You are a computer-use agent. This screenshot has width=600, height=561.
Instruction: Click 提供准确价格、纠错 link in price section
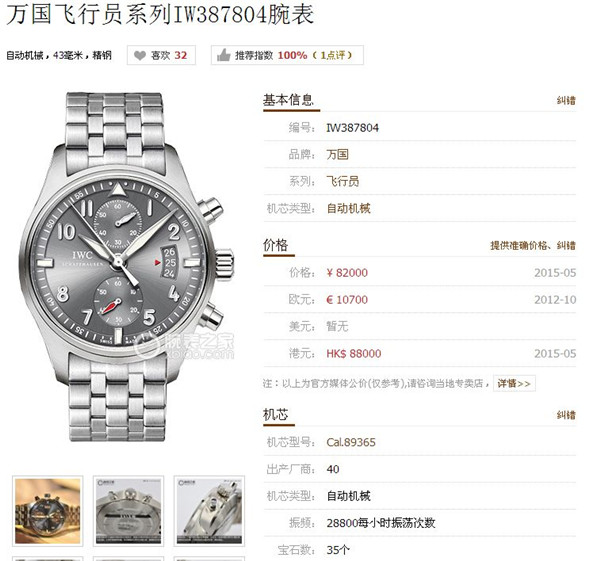(533, 245)
